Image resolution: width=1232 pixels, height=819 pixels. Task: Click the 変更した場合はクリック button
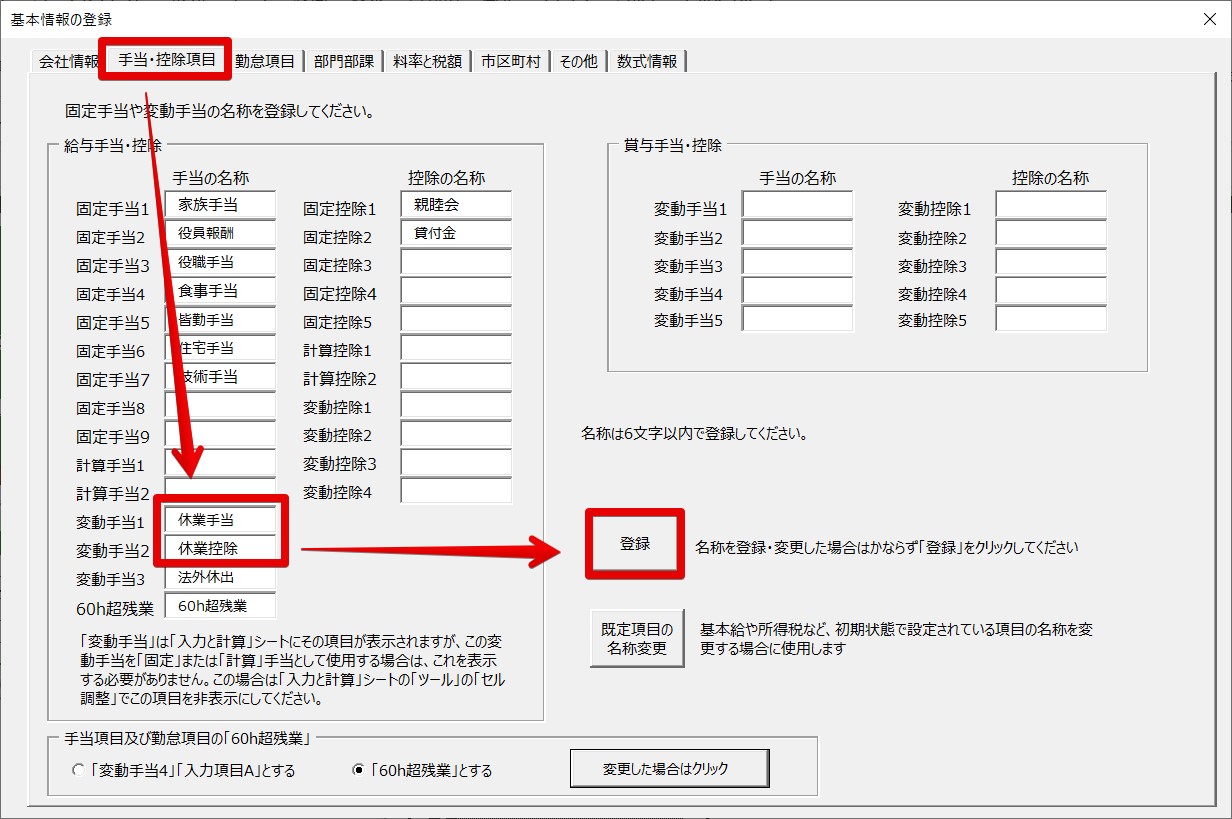[669, 769]
